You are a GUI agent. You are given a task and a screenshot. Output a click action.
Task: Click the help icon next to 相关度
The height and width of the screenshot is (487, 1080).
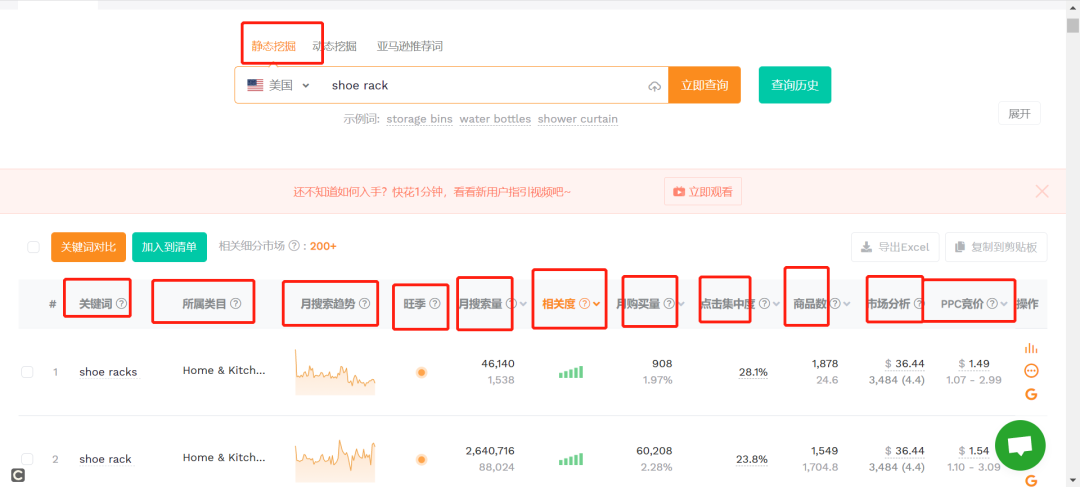[584, 303]
